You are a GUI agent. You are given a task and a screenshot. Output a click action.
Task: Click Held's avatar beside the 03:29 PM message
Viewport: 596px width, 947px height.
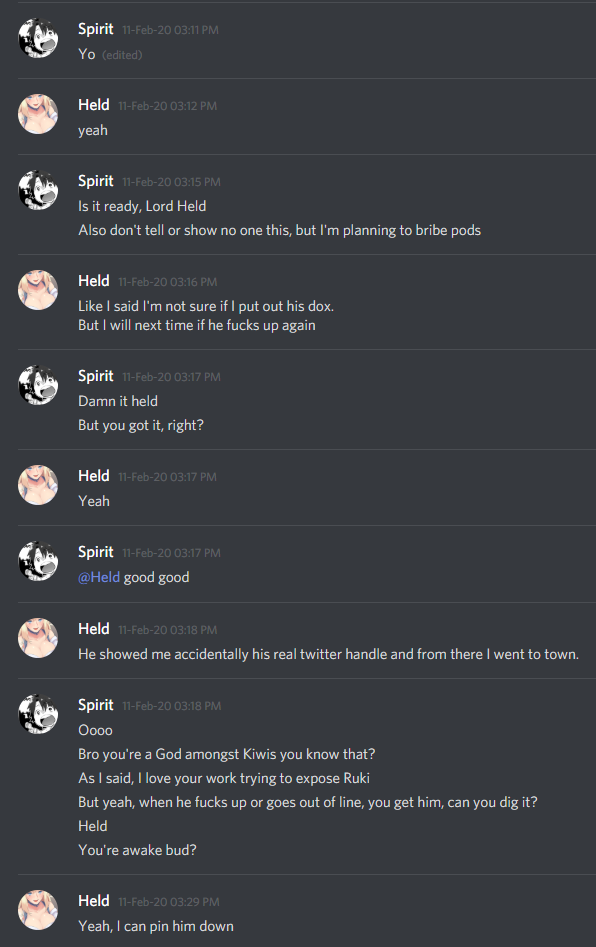coord(38,910)
